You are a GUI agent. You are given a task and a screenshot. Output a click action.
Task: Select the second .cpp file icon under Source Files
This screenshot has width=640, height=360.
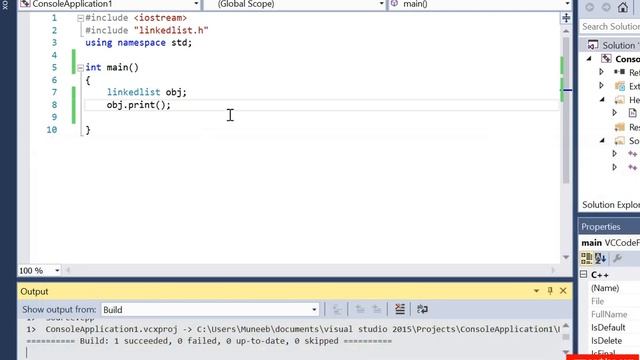[x=632, y=167]
